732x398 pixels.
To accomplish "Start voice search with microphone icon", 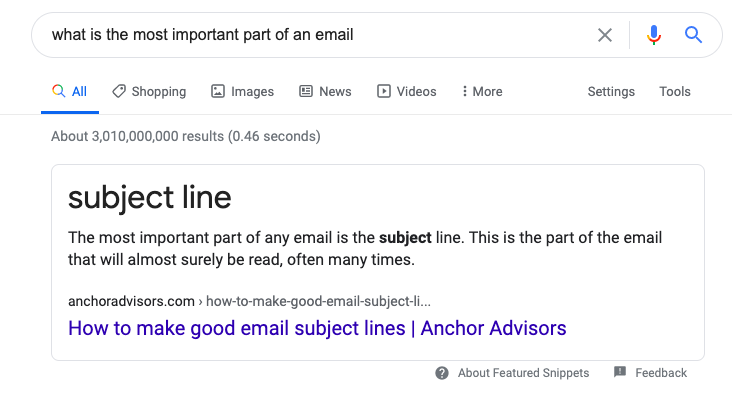I will coord(654,35).
